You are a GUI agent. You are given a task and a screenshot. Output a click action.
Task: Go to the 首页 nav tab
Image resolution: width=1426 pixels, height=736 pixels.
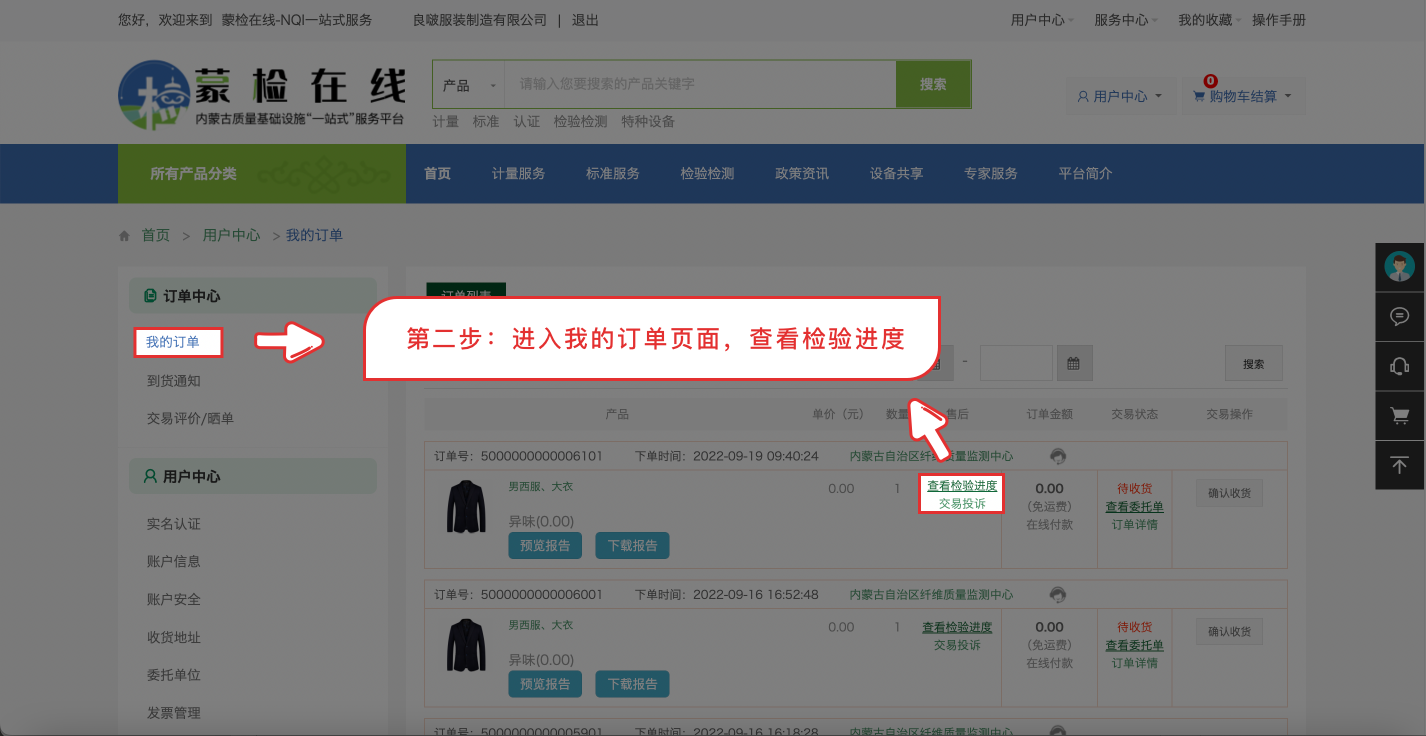click(x=437, y=174)
